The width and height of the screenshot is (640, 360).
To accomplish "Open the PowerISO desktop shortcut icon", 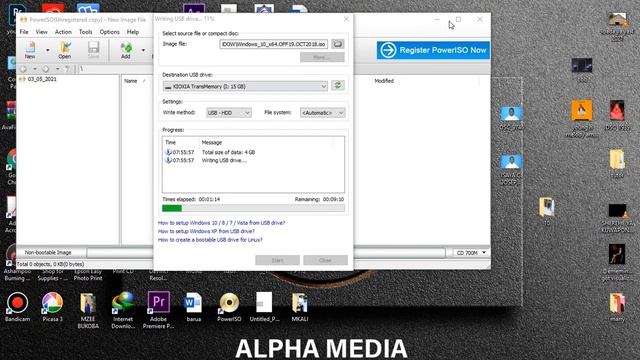I will [x=229, y=307].
